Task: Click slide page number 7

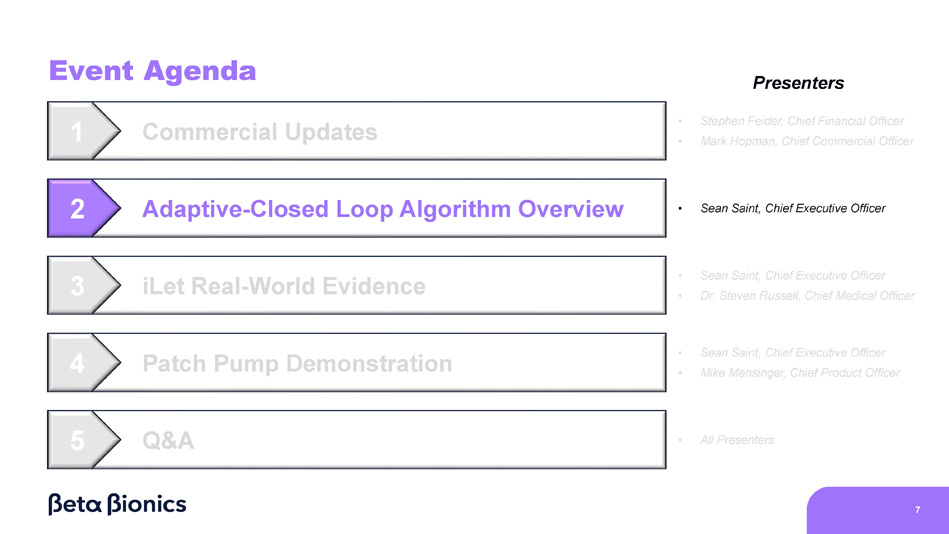Action: pos(916,510)
